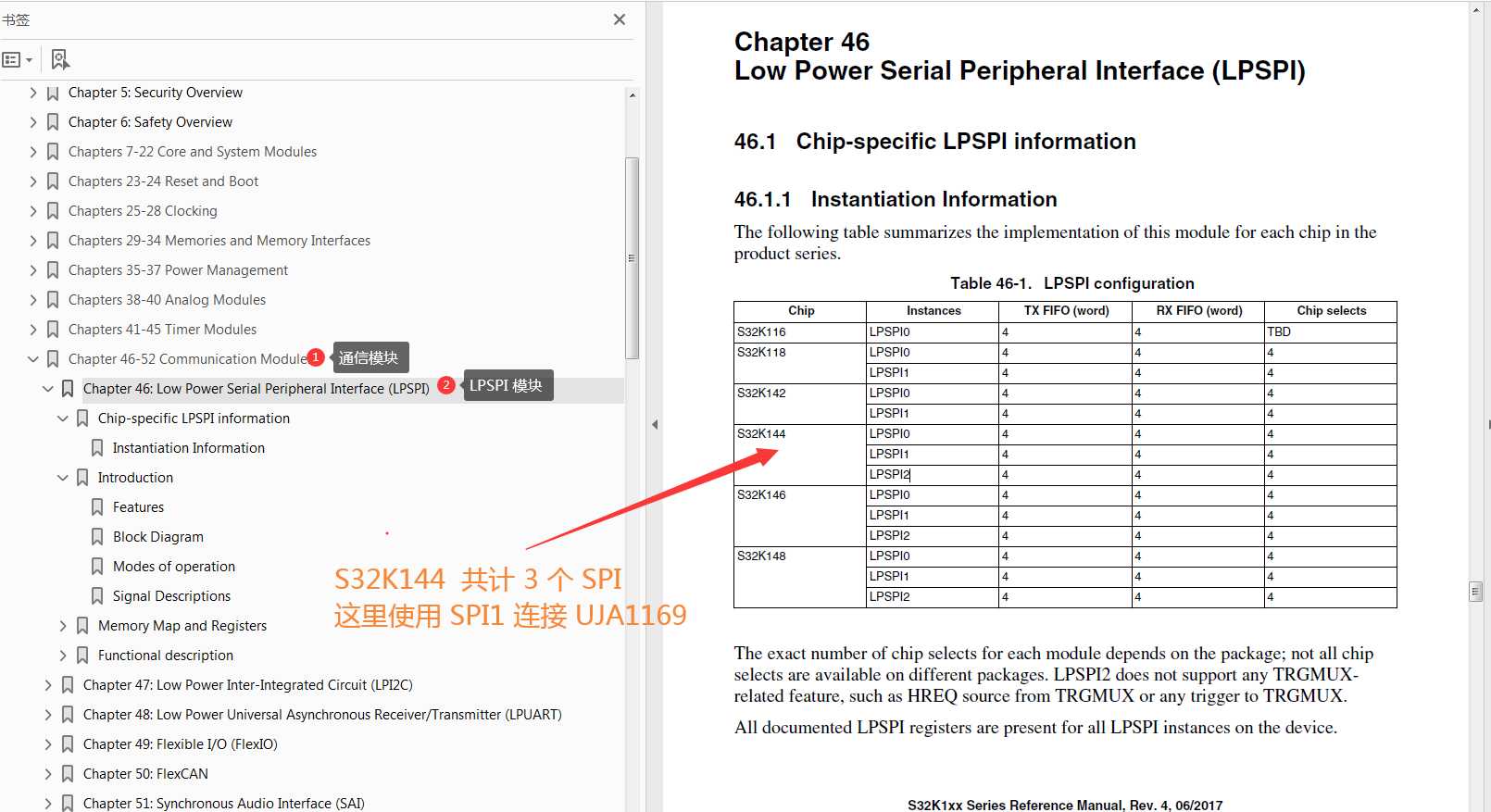Select Chapters 25-28 Clocking bookmark
Screen dimensions: 1491x812
143,211
